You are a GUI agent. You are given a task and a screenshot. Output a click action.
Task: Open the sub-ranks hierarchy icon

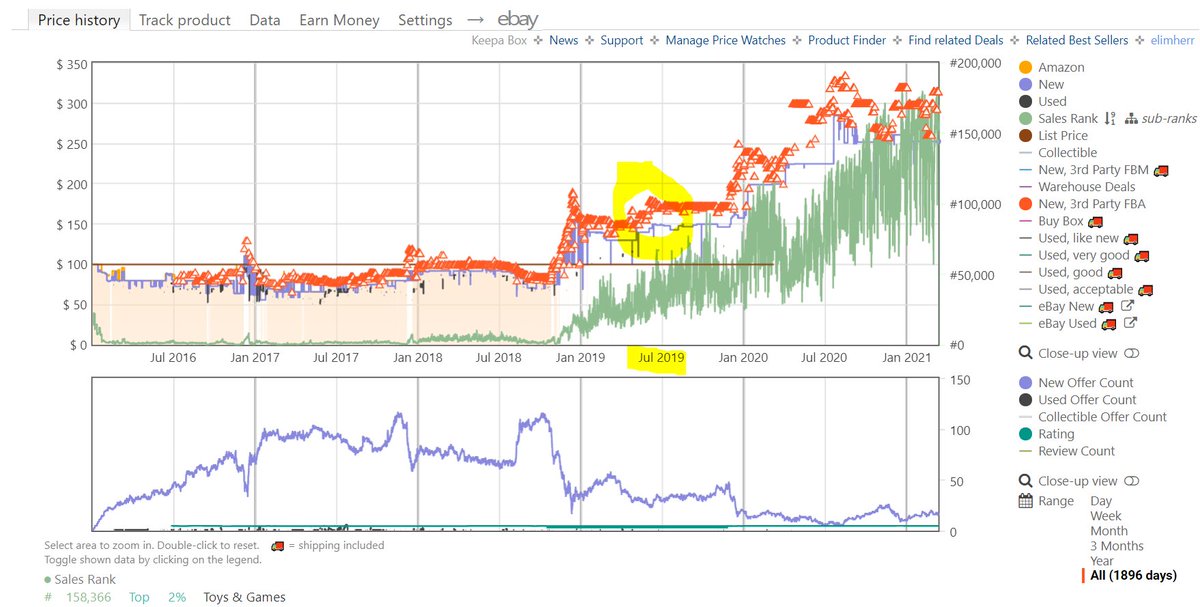[x=1132, y=119]
